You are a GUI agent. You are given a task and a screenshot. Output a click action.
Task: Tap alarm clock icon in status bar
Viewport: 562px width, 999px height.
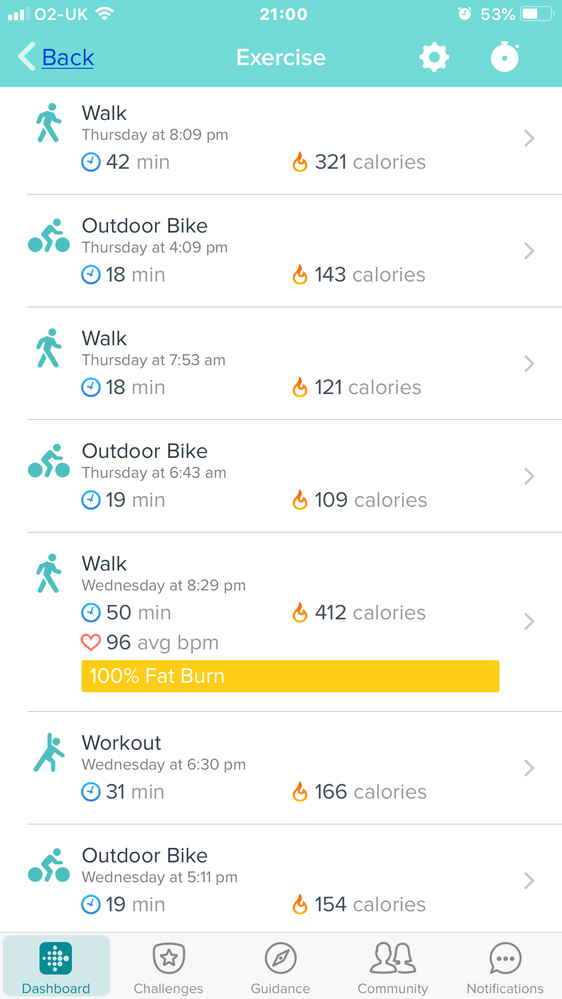[x=465, y=13]
